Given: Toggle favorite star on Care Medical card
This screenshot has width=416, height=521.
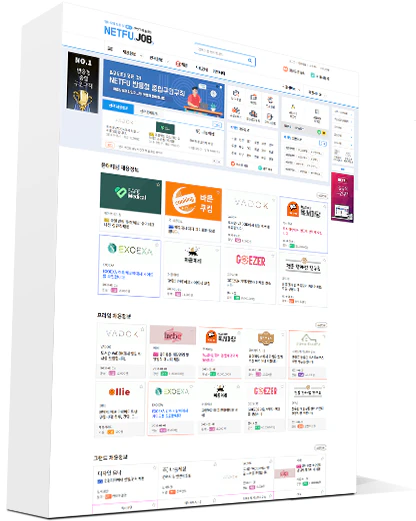Looking at the screenshot, I should pyautogui.click(x=158, y=184).
